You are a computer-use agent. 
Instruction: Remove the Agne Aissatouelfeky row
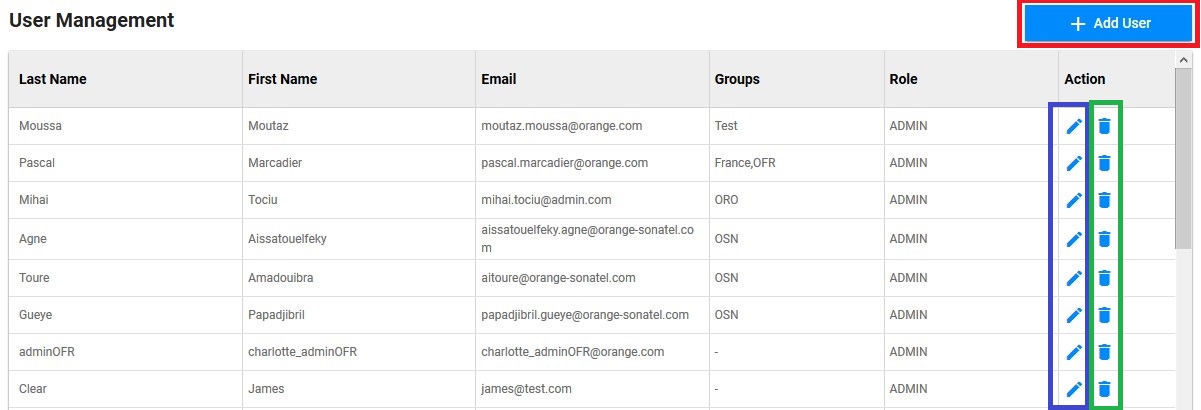click(x=1104, y=239)
